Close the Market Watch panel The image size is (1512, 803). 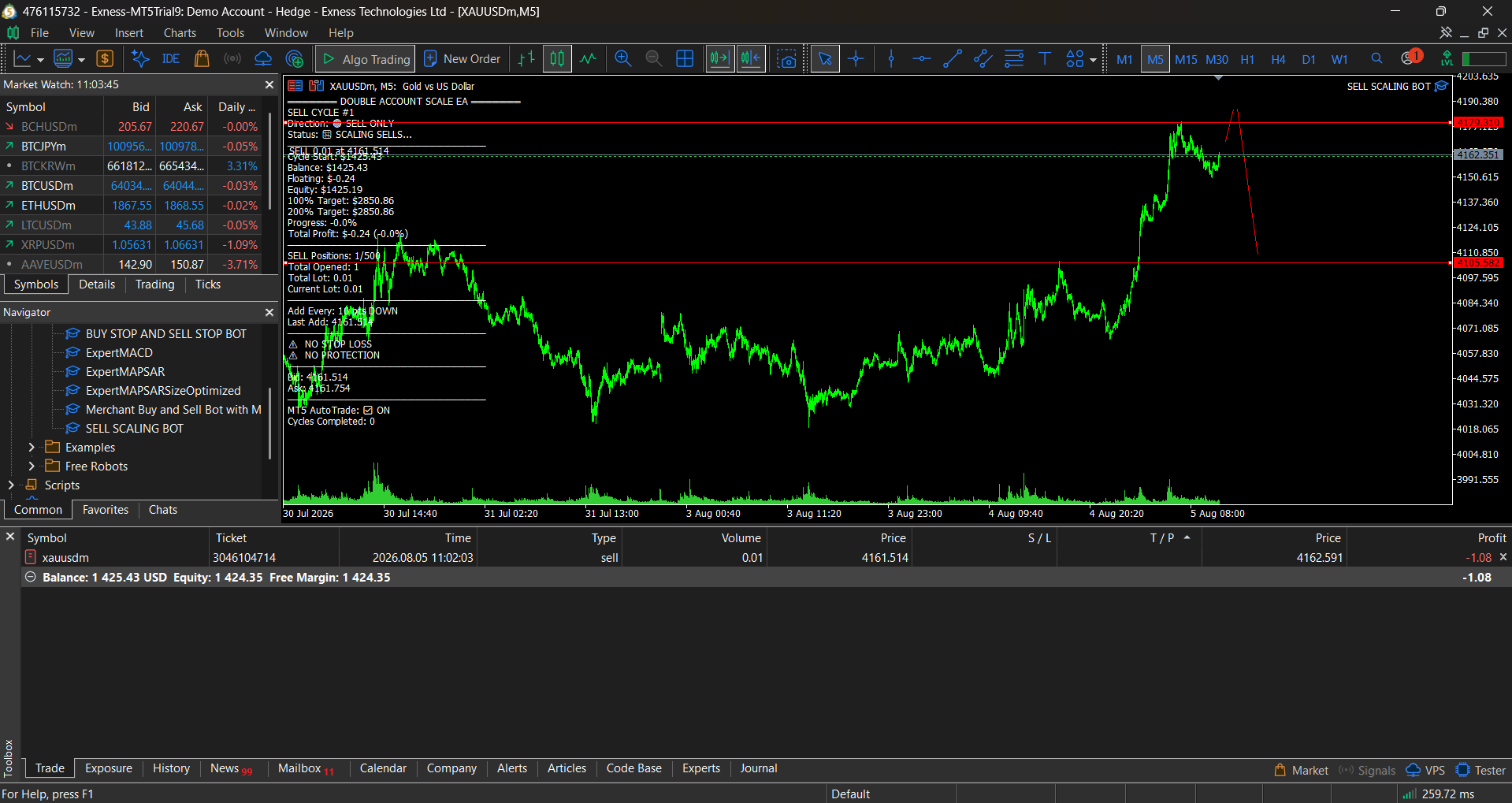tap(269, 84)
